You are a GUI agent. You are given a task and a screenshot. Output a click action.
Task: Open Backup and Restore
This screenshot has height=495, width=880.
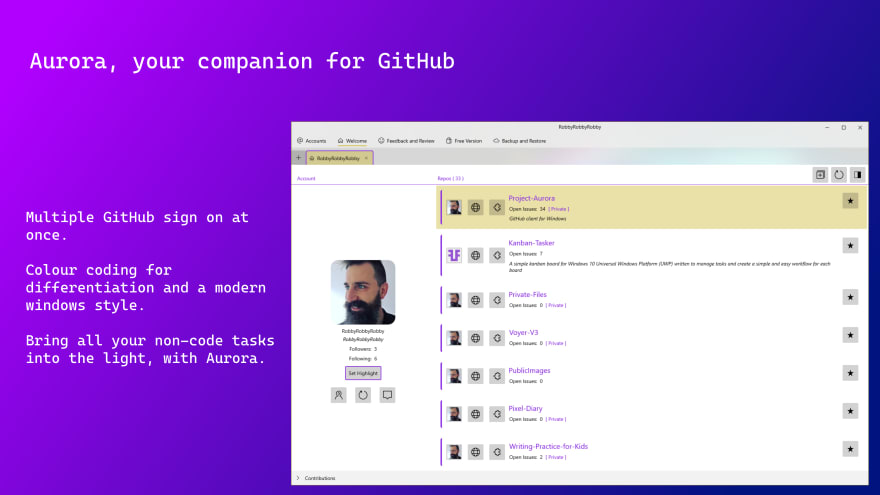pyautogui.click(x=519, y=141)
